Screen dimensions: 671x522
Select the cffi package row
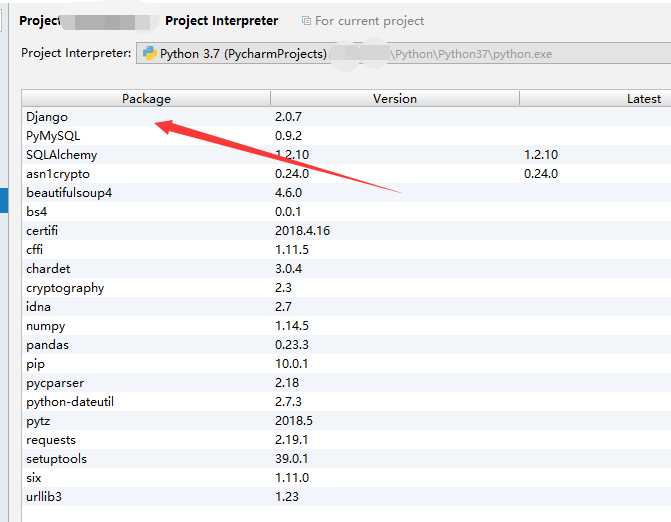coord(346,249)
